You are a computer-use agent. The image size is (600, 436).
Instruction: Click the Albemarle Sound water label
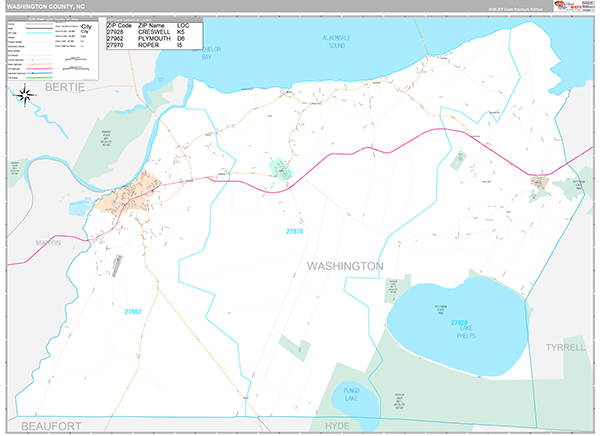click(x=336, y=42)
